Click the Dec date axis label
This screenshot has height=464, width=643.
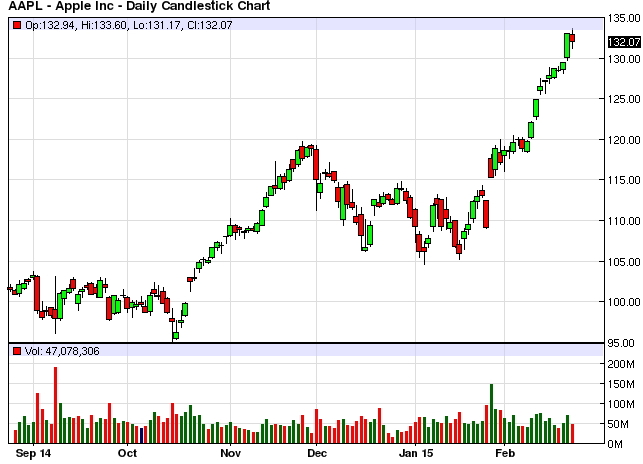(x=317, y=453)
